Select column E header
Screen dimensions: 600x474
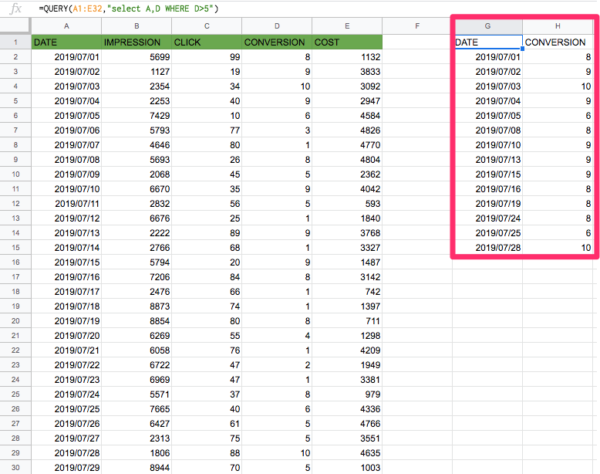(x=347, y=26)
